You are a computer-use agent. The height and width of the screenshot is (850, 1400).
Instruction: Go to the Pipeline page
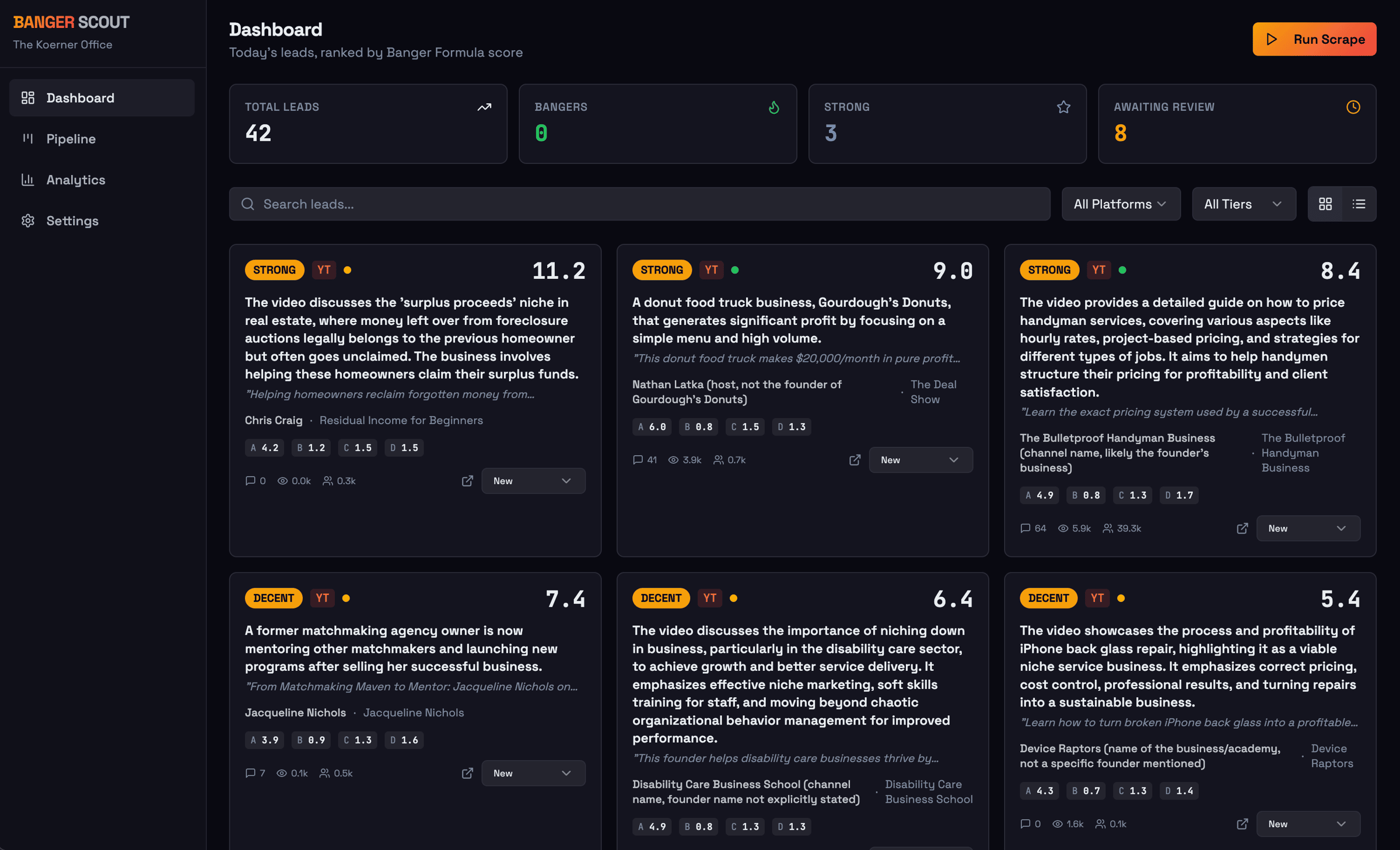(x=71, y=139)
